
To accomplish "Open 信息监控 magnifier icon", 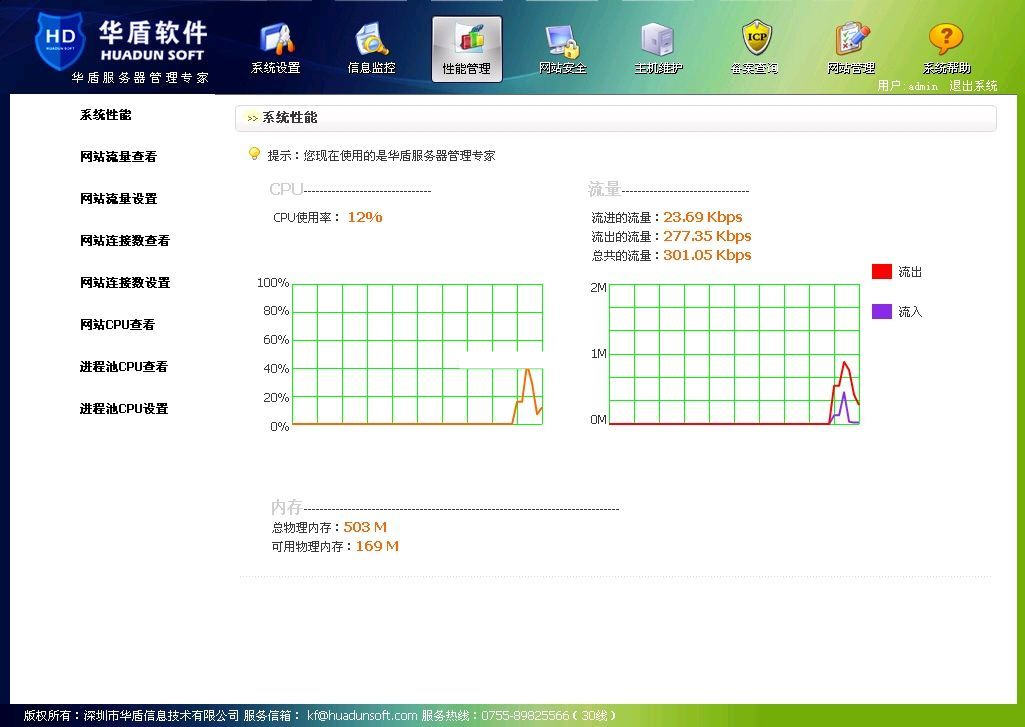I will 371,40.
